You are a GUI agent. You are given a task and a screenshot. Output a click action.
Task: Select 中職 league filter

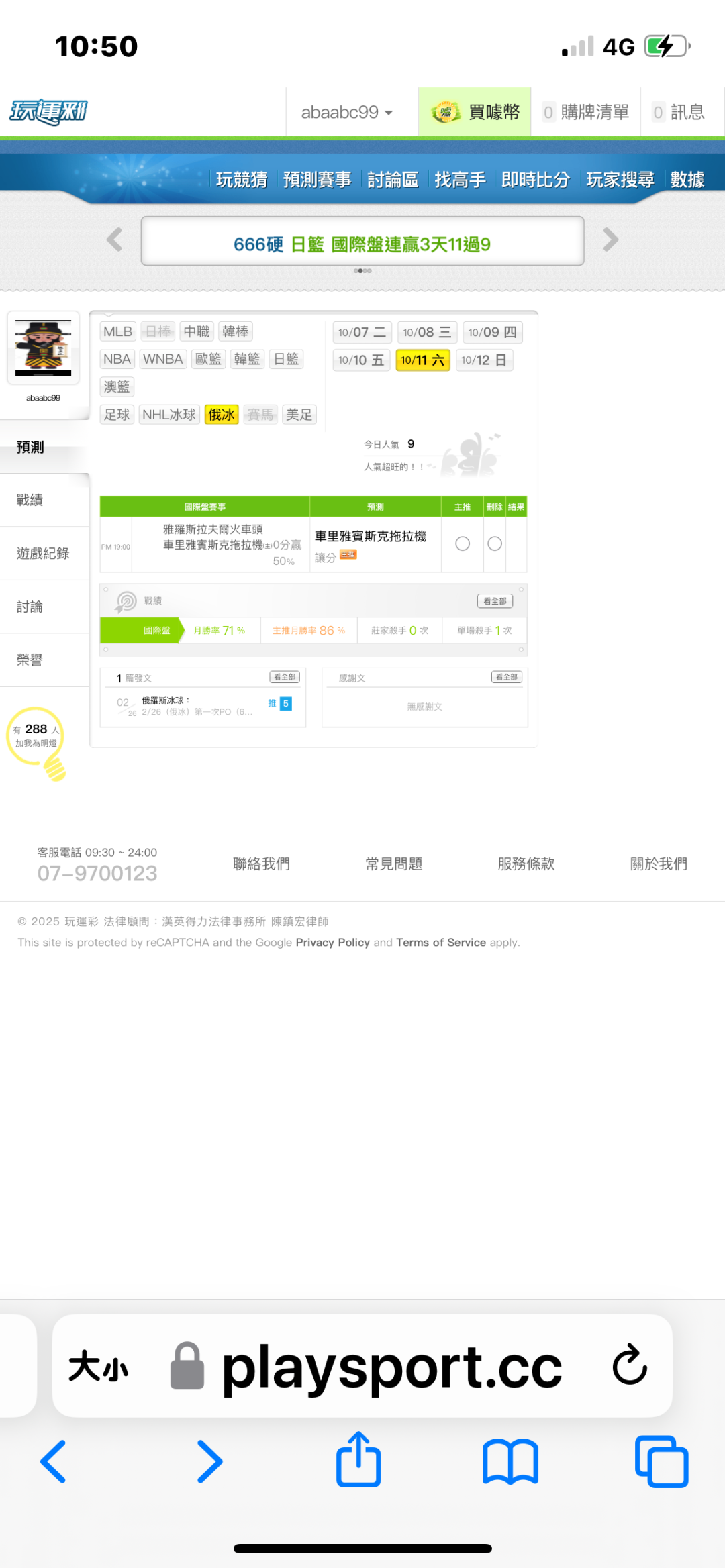click(197, 331)
